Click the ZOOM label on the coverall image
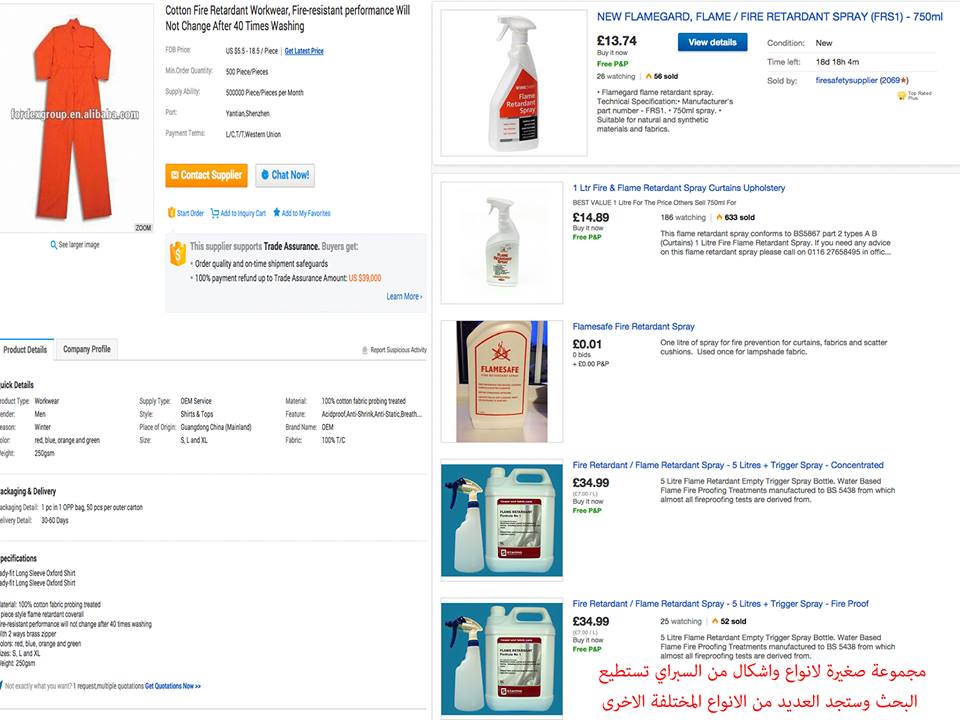This screenshot has width=960, height=720. [x=143, y=228]
